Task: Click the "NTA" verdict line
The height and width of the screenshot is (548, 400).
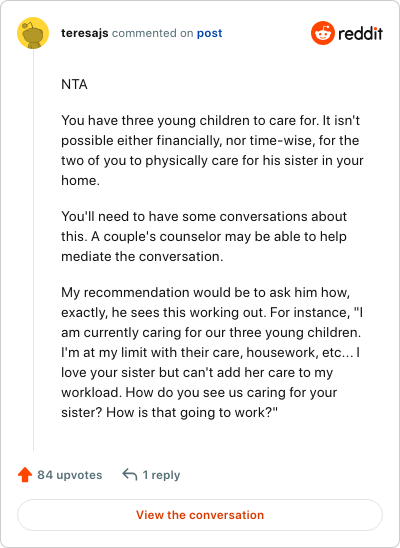Action: click(x=74, y=85)
